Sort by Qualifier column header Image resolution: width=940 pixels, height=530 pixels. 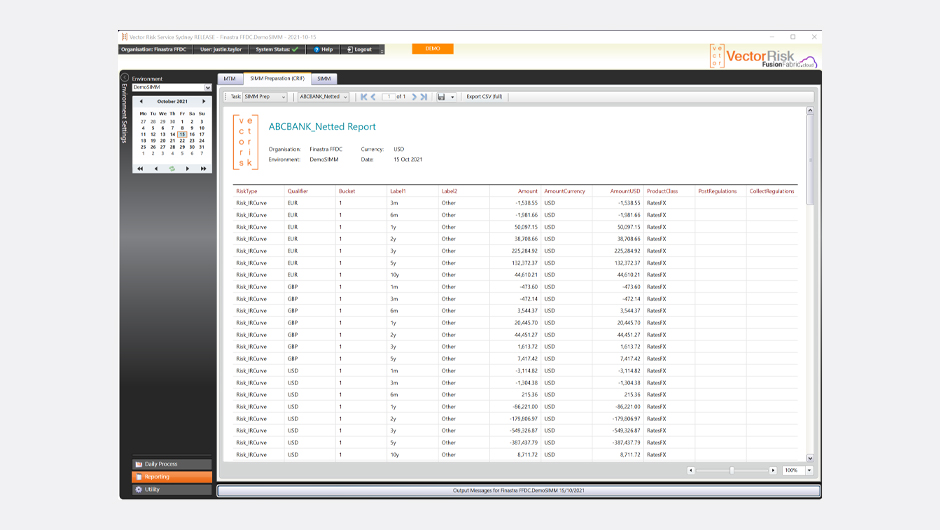[x=297, y=191]
